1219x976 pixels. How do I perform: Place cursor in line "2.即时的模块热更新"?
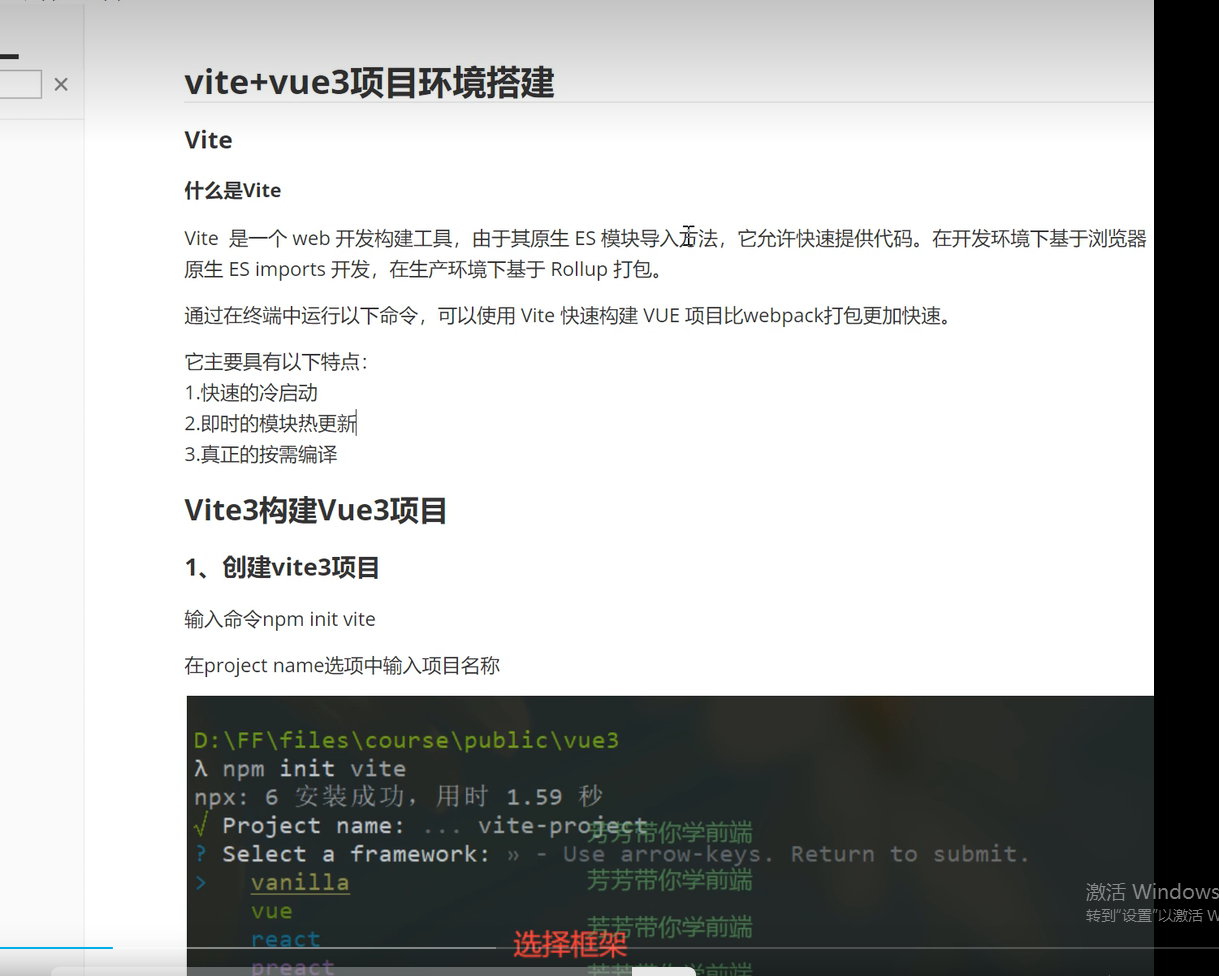[270, 424]
